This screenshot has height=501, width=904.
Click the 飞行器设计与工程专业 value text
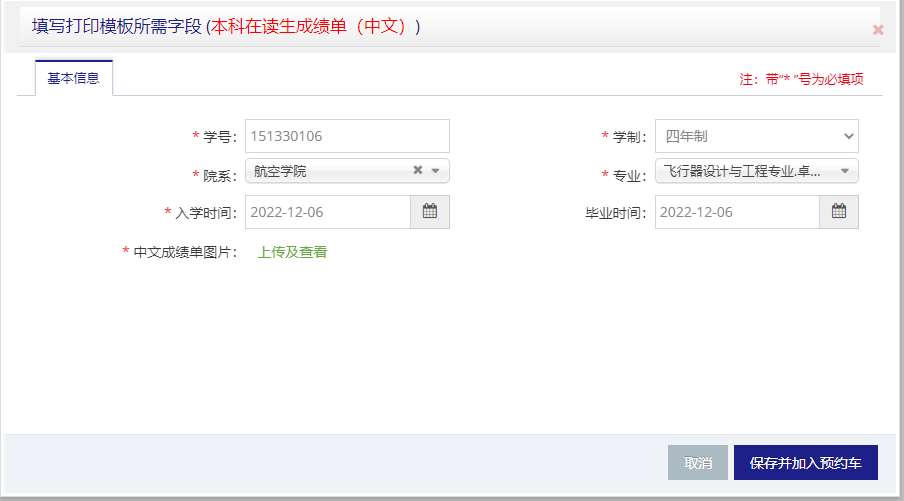pyautogui.click(x=742, y=171)
